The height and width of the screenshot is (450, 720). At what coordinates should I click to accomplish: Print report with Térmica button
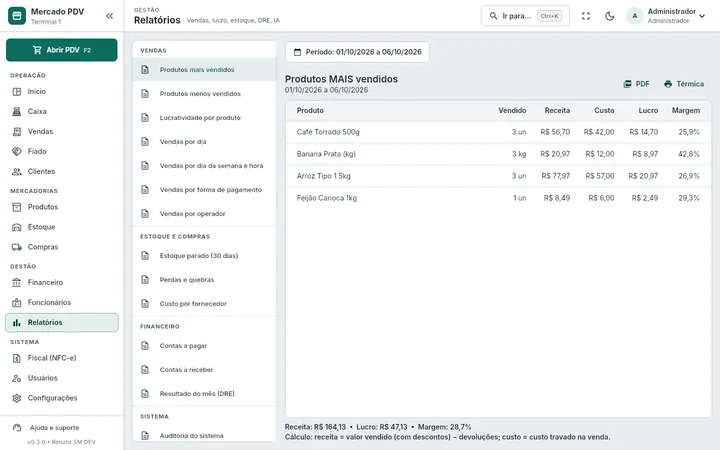[684, 84]
